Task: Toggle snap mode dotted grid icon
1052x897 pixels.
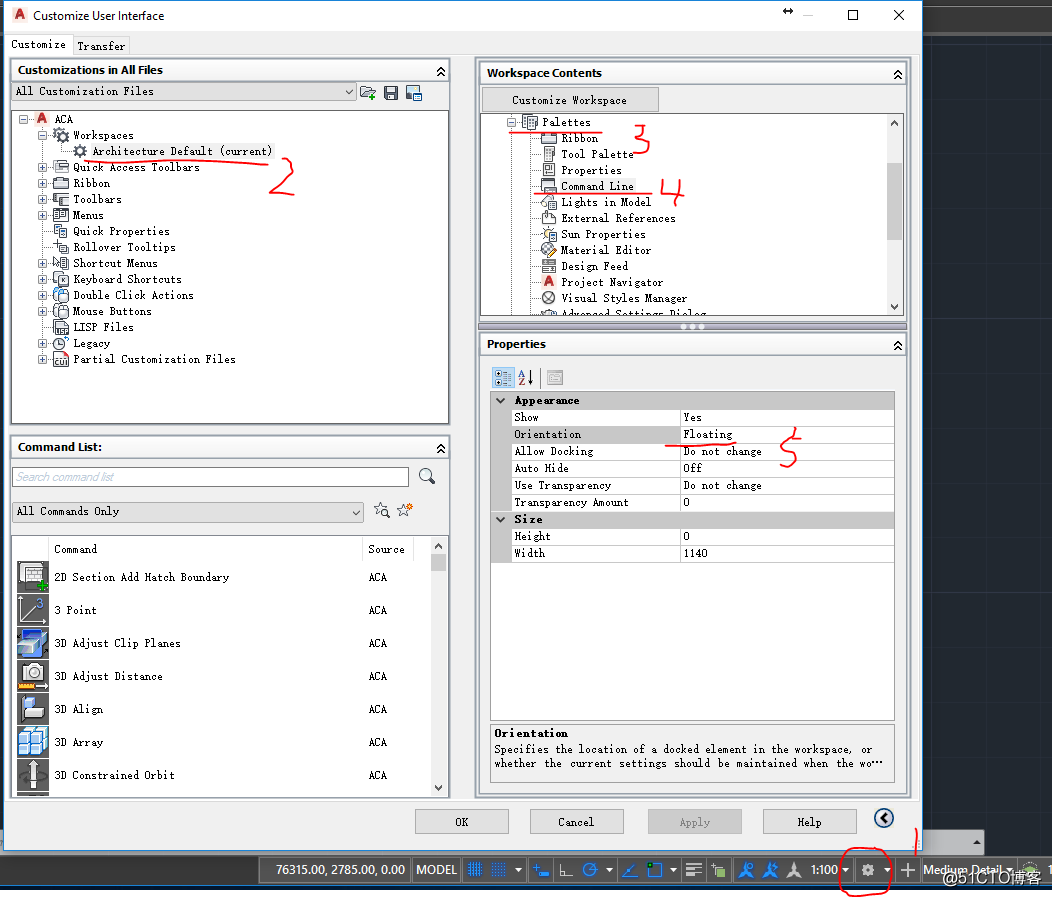Action: [x=498, y=870]
